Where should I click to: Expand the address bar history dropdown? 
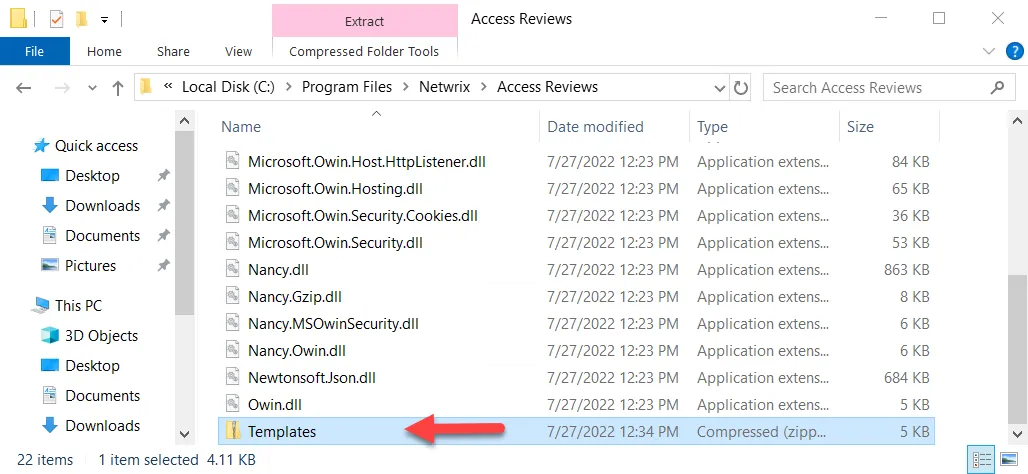coord(719,88)
